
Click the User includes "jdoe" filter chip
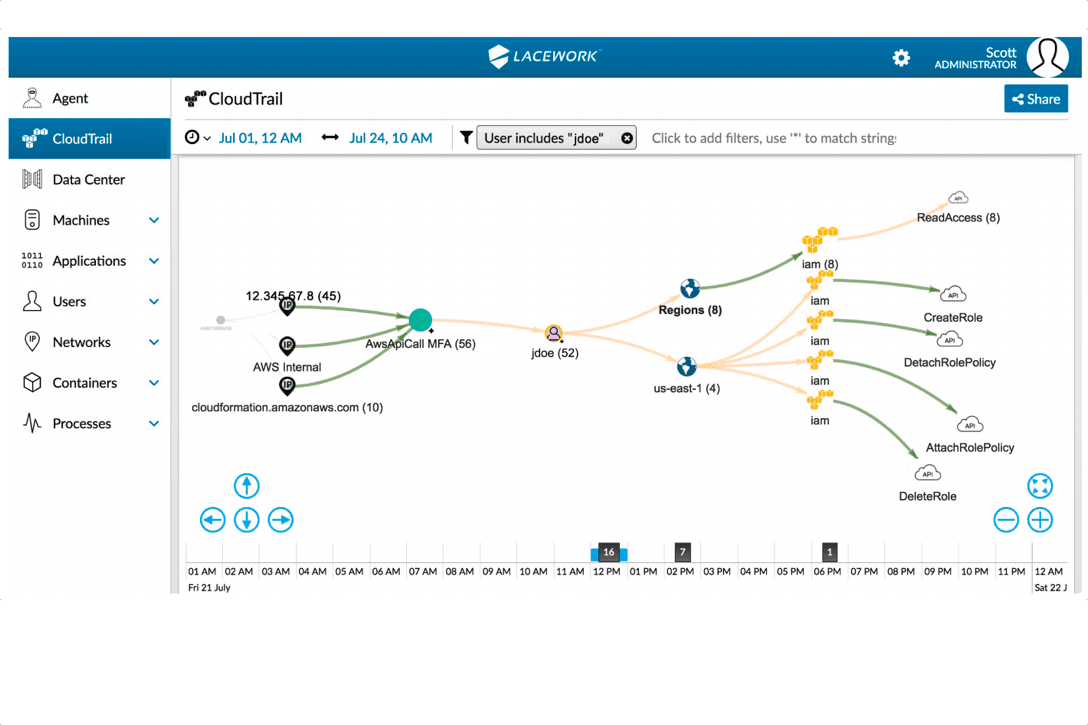(x=556, y=138)
